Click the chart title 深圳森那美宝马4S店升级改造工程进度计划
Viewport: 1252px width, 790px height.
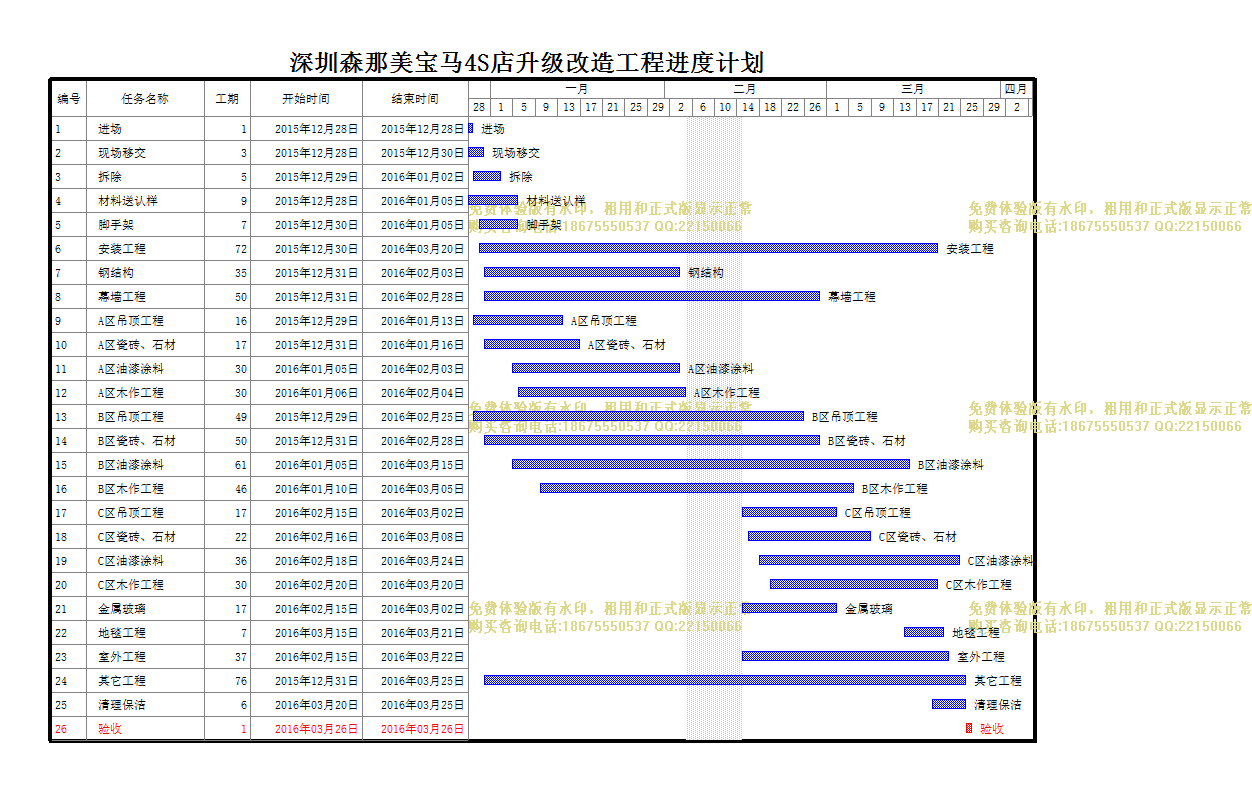(527, 63)
